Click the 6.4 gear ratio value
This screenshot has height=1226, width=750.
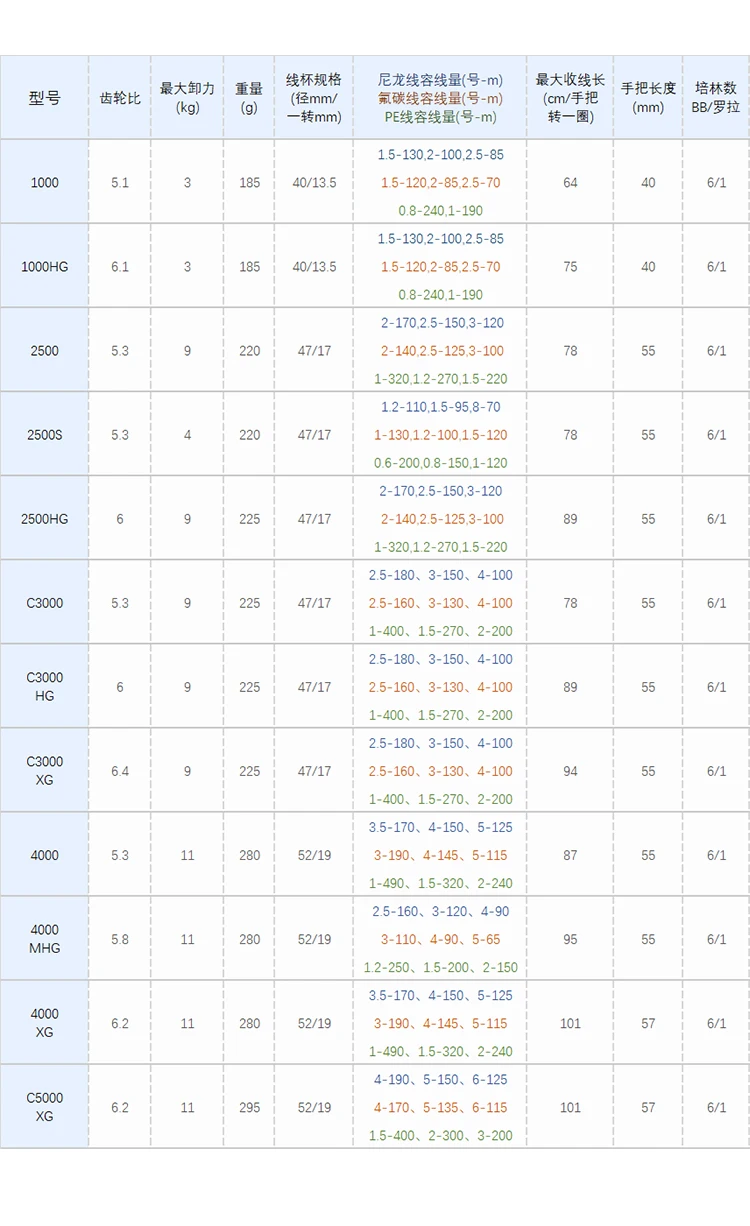[x=121, y=771]
